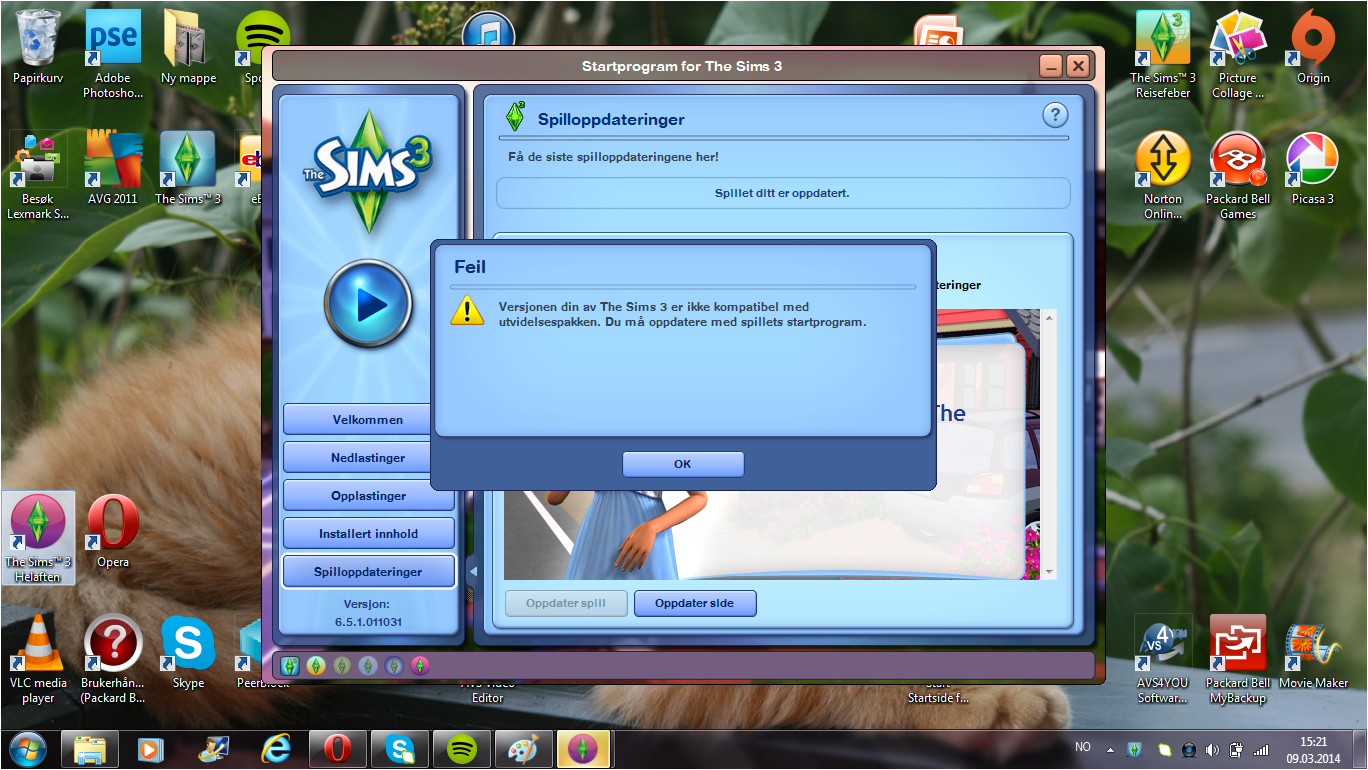Select the Spilloppdateringer tab
Screen dimensions: 1368x770
click(368, 572)
